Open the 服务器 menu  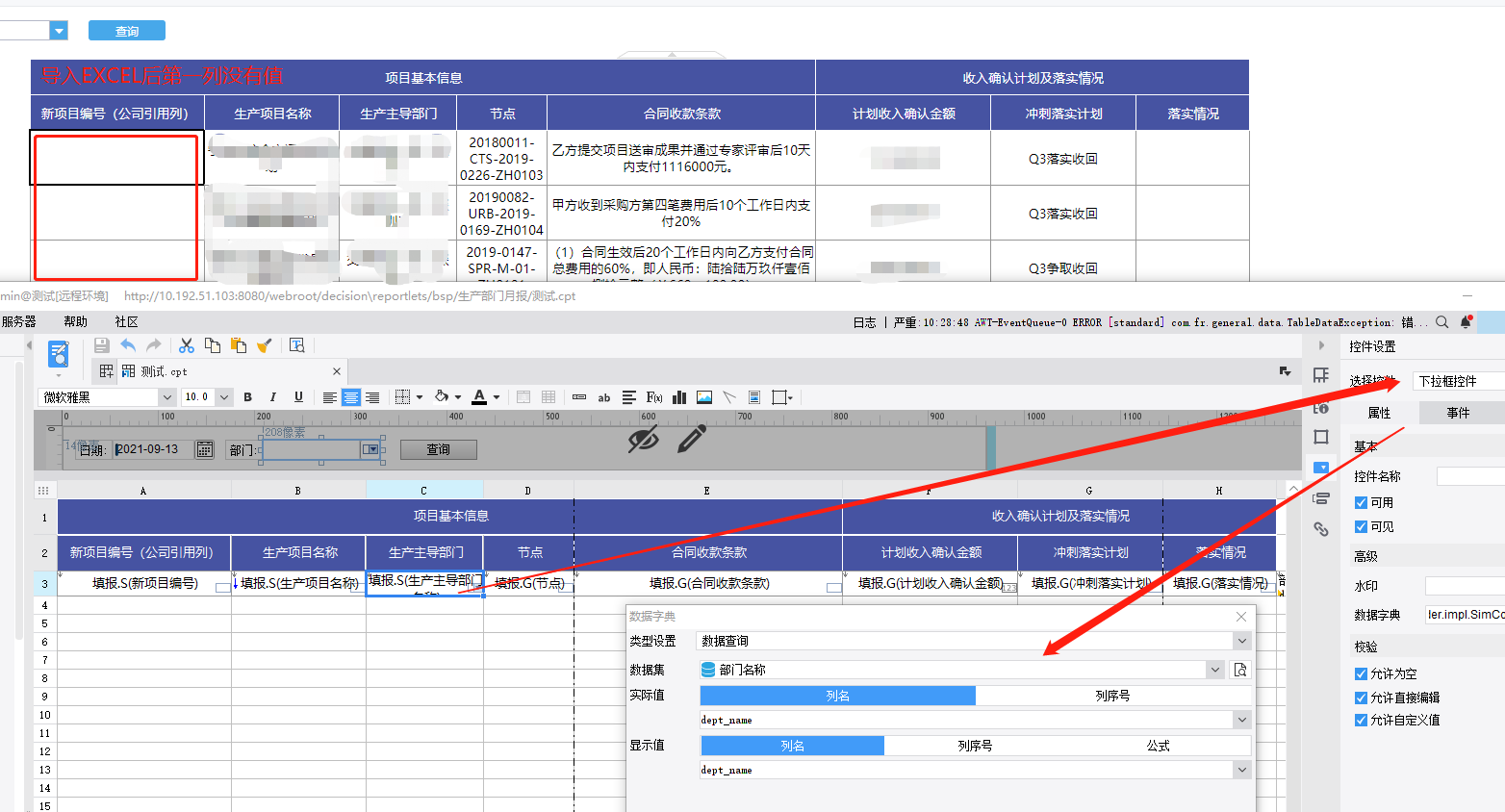(x=18, y=321)
